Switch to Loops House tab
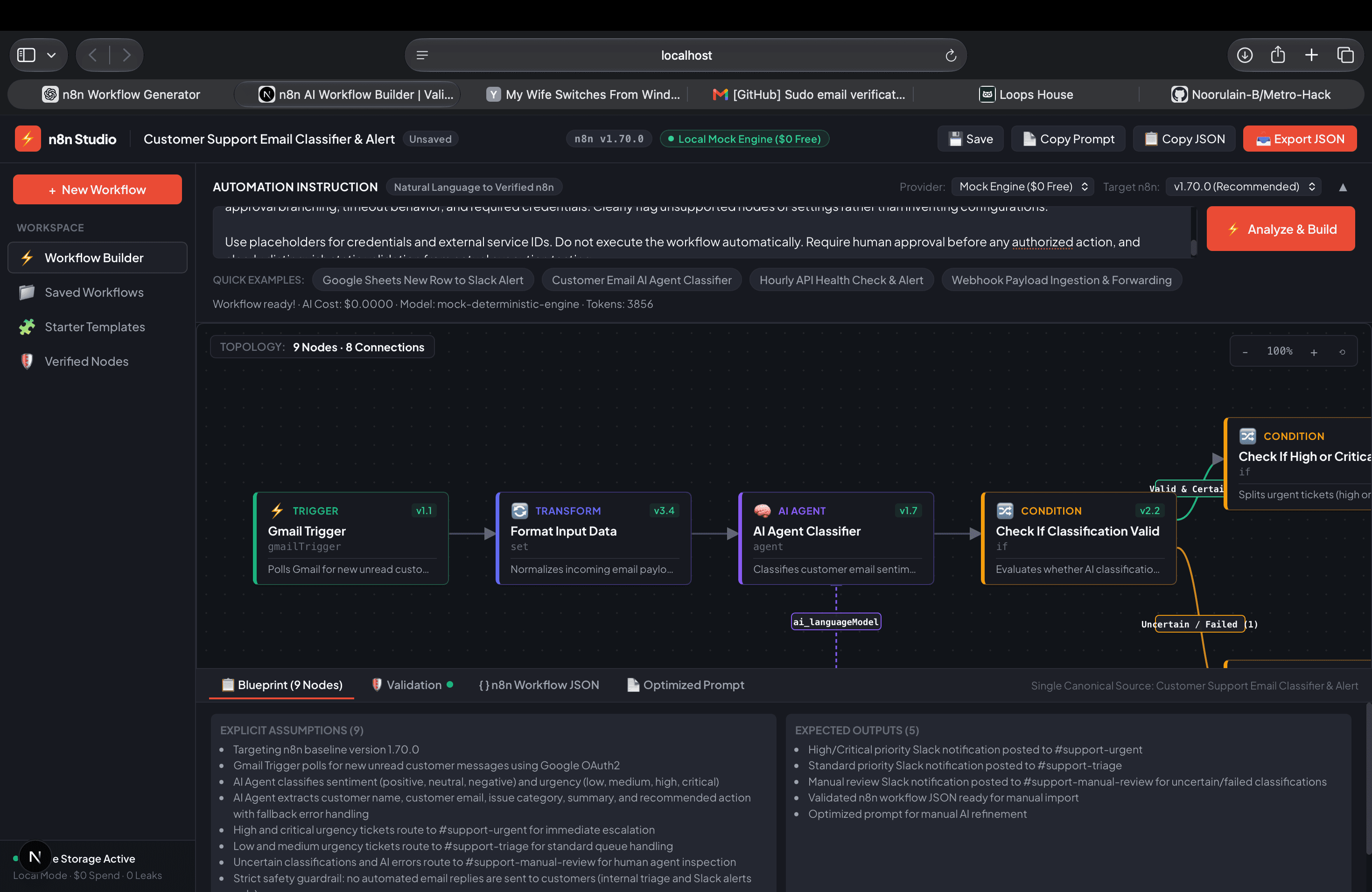The image size is (1372, 892). [x=1026, y=95]
